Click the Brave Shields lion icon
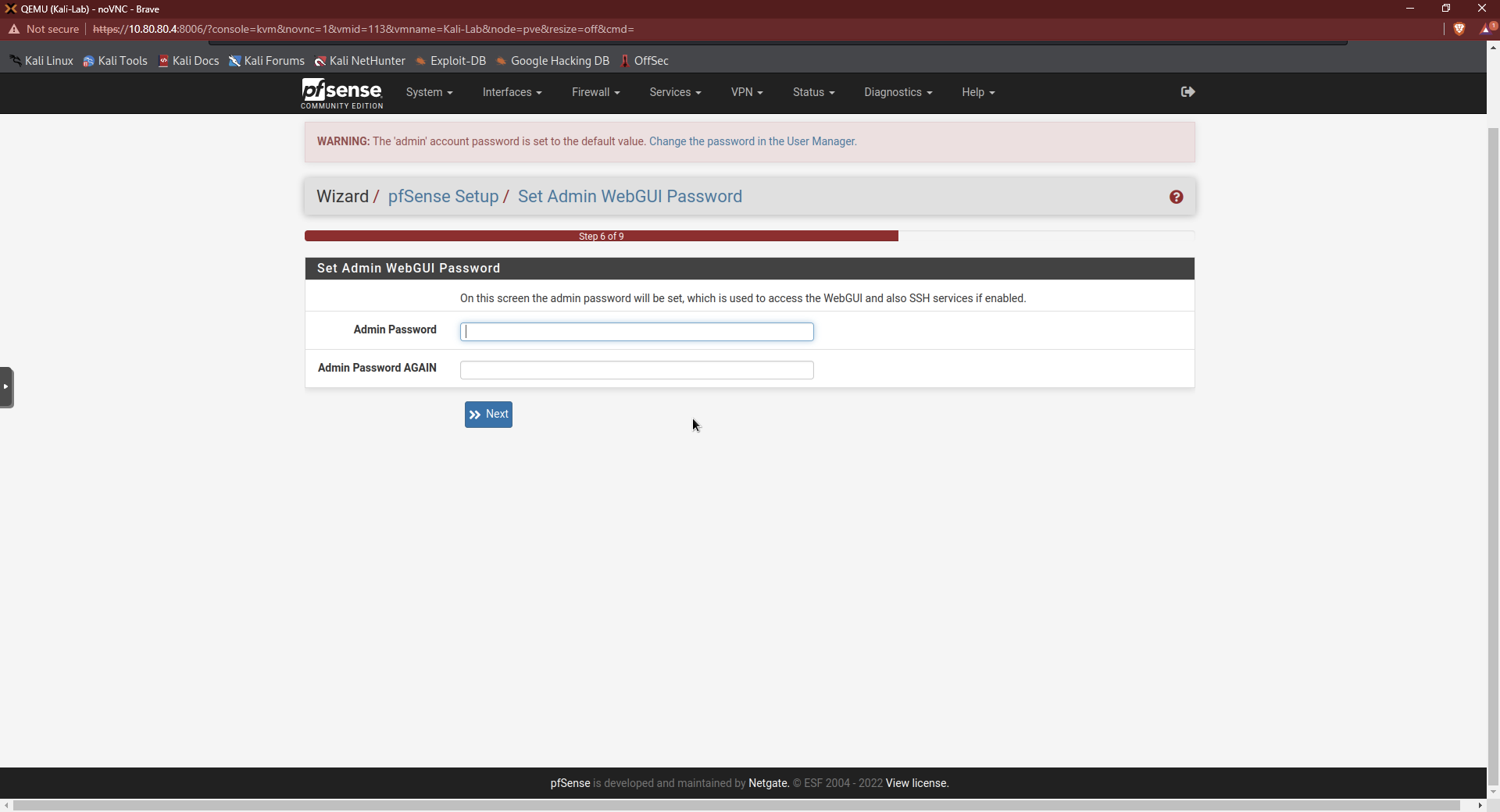 click(1459, 29)
